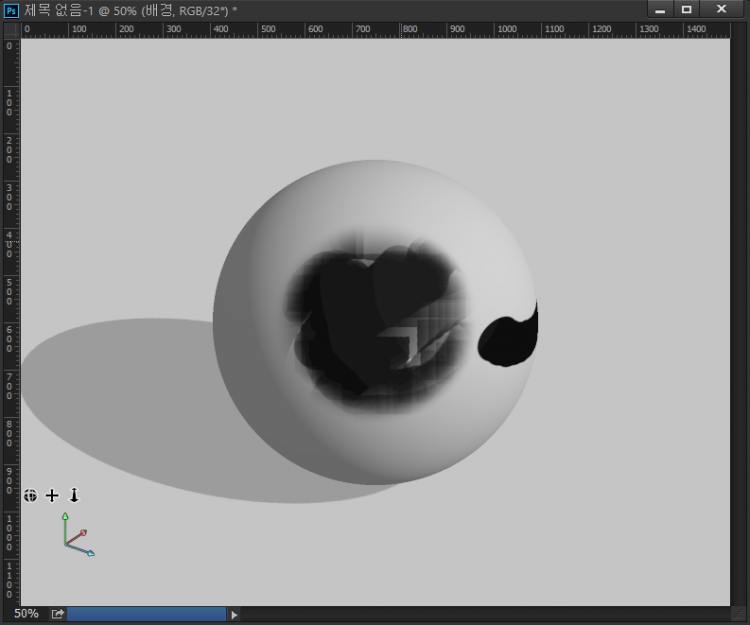
Task: Click the 50% zoom level field
Action: 26,614
